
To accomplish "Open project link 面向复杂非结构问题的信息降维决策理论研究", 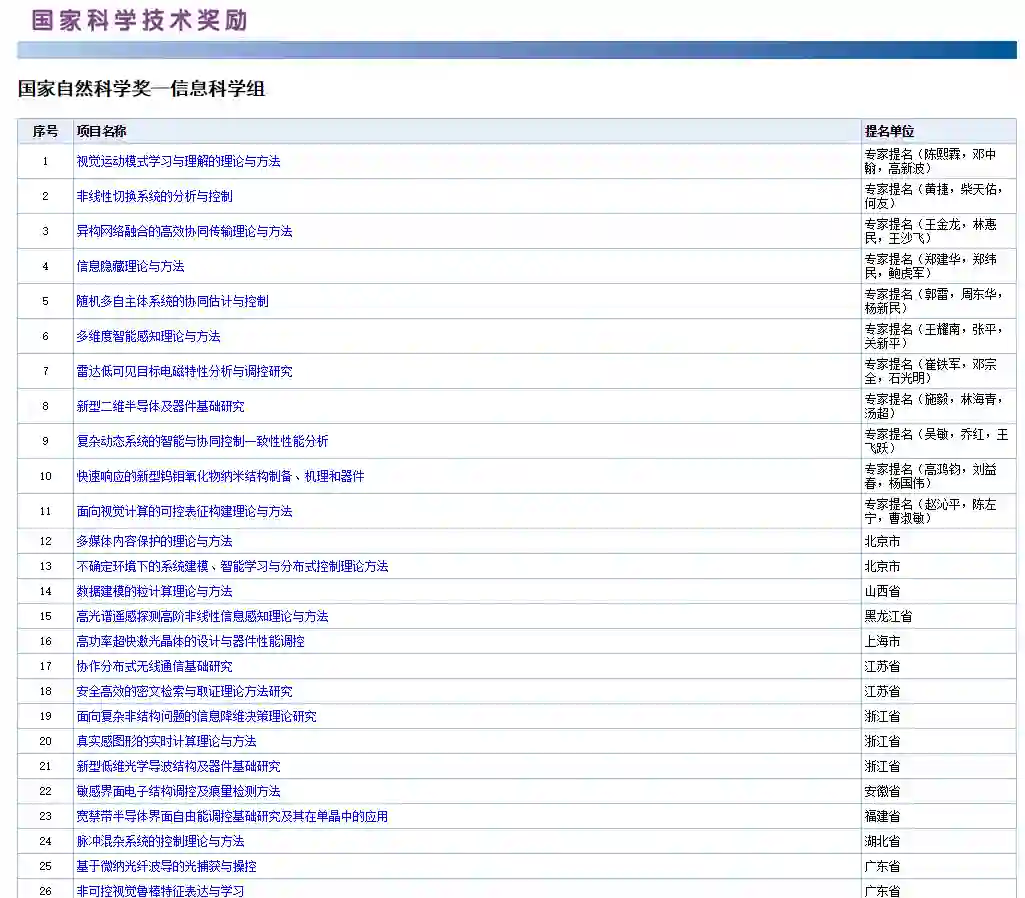I will (x=196, y=716).
